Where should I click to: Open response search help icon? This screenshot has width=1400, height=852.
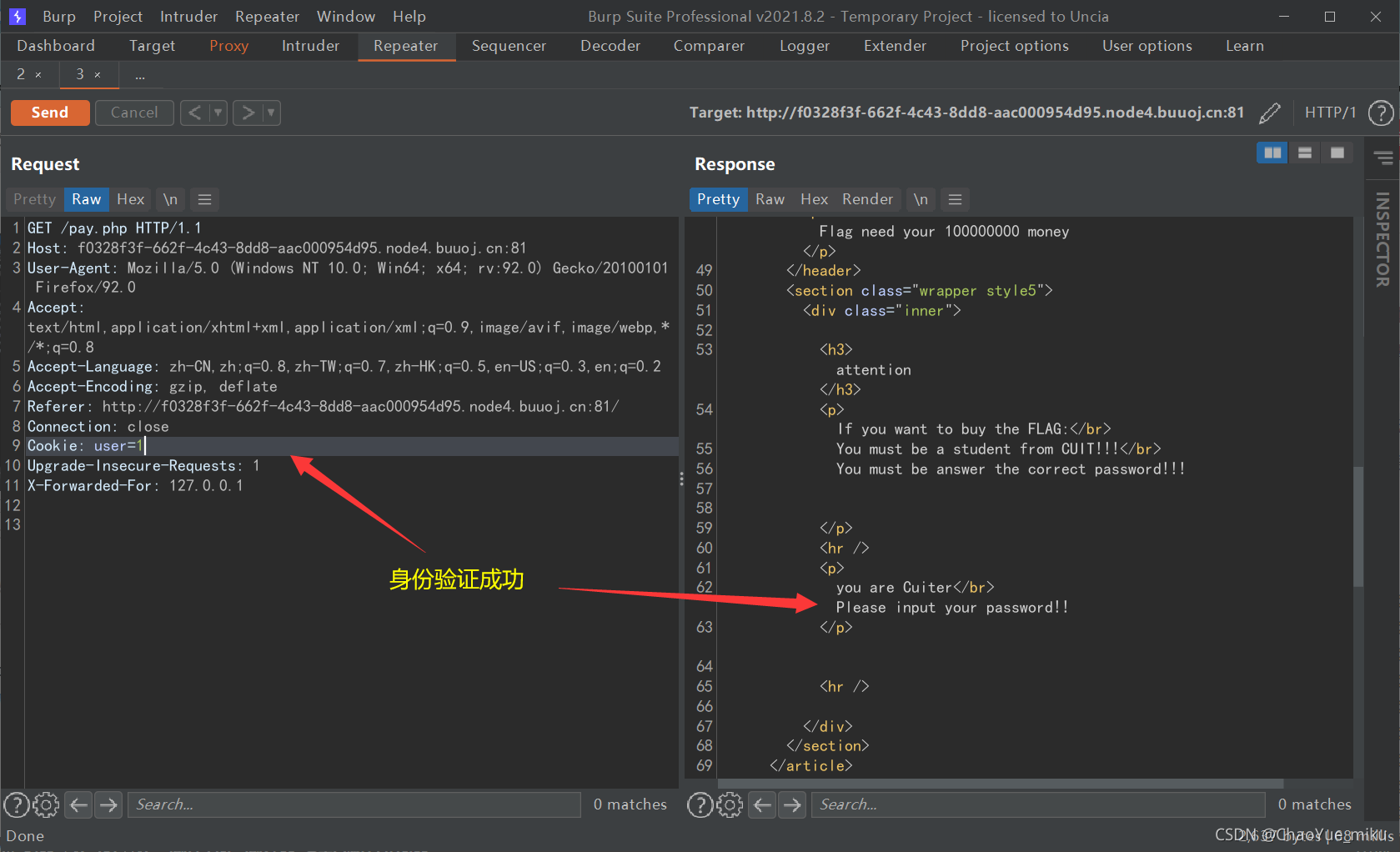tap(700, 804)
